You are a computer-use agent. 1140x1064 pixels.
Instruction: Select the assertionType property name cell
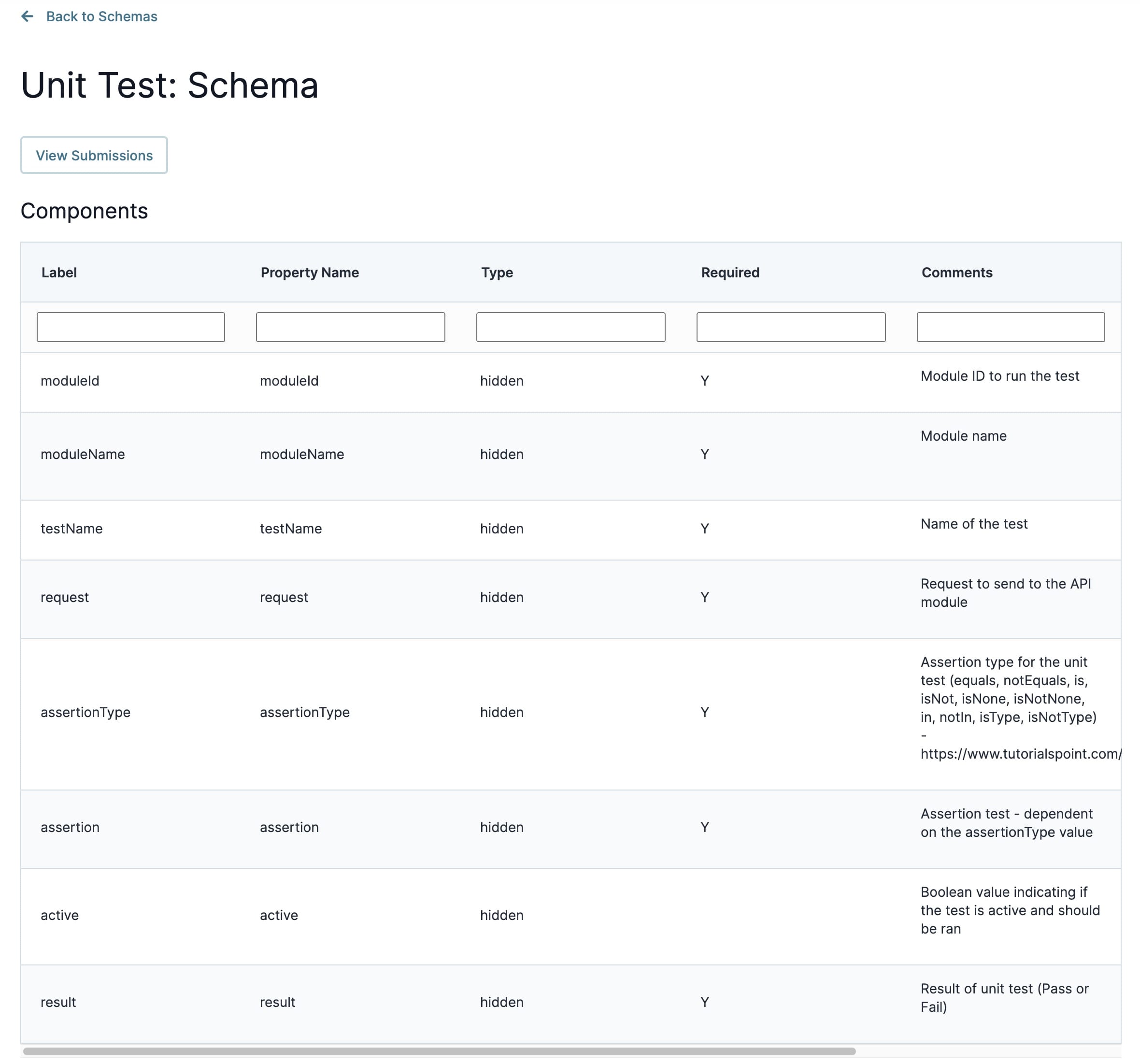(x=304, y=713)
